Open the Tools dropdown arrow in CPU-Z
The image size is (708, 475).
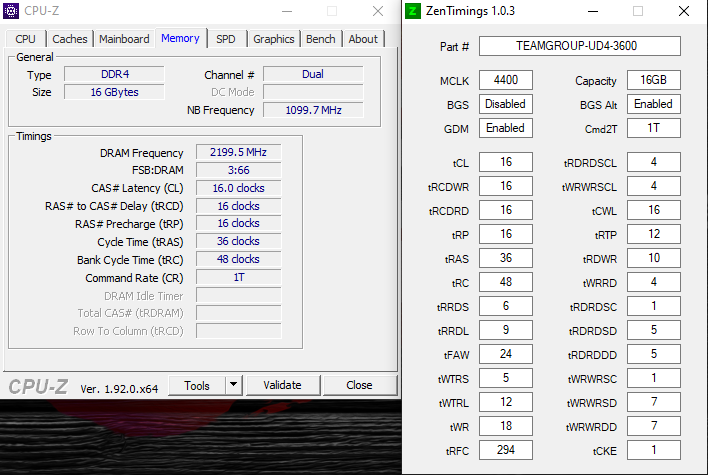click(x=233, y=385)
